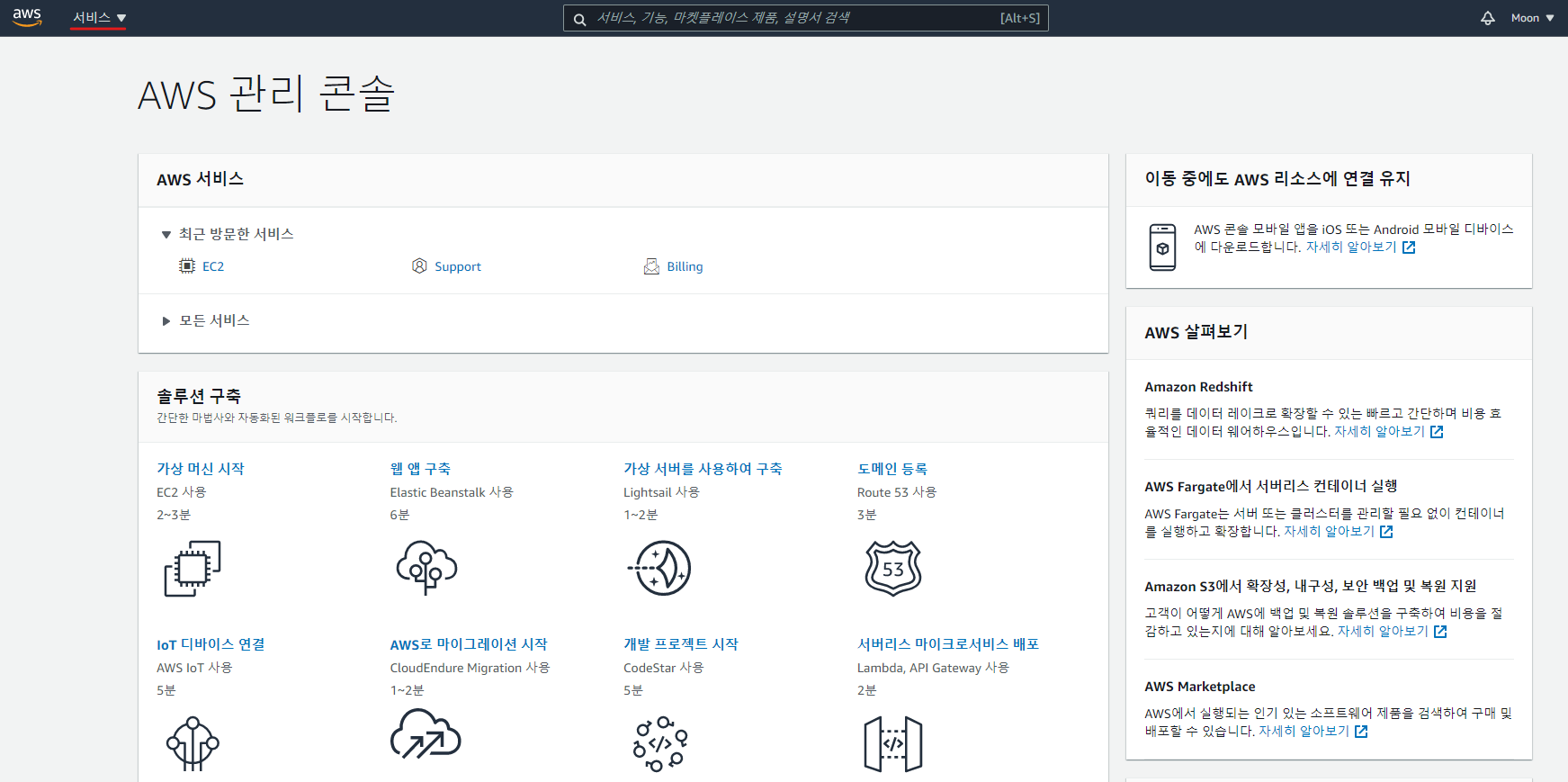The height and width of the screenshot is (782, 1568).
Task: Open 가상 서버를 사용하여 구축 link
Action: pos(703,469)
